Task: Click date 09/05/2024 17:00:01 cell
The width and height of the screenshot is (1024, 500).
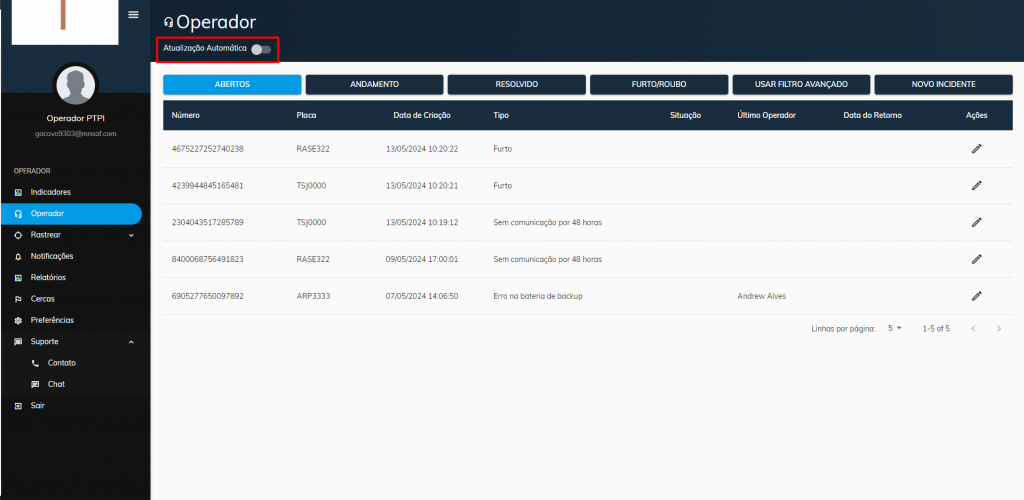Action: [422, 259]
